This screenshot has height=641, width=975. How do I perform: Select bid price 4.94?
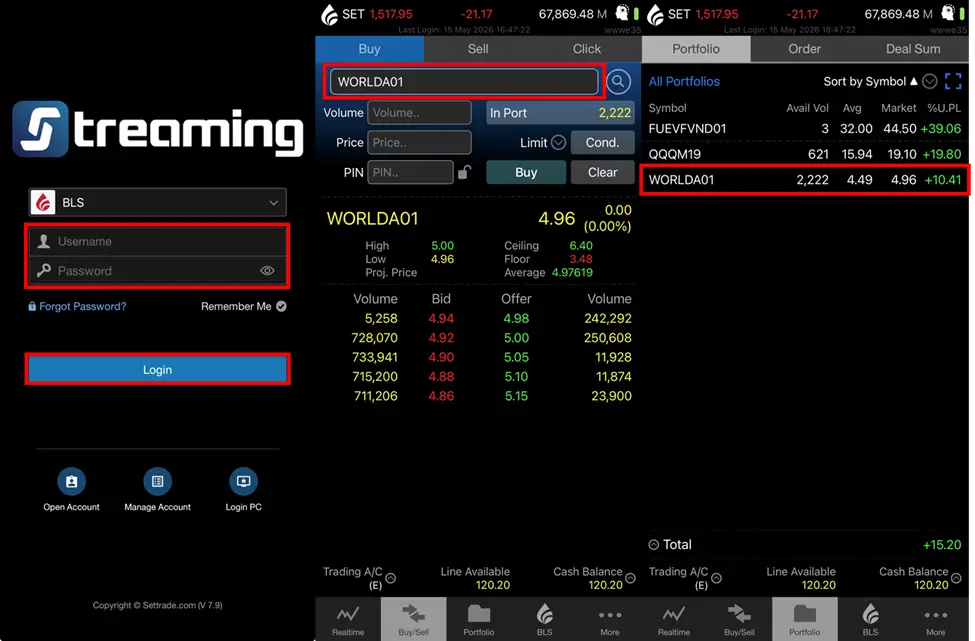coord(441,318)
